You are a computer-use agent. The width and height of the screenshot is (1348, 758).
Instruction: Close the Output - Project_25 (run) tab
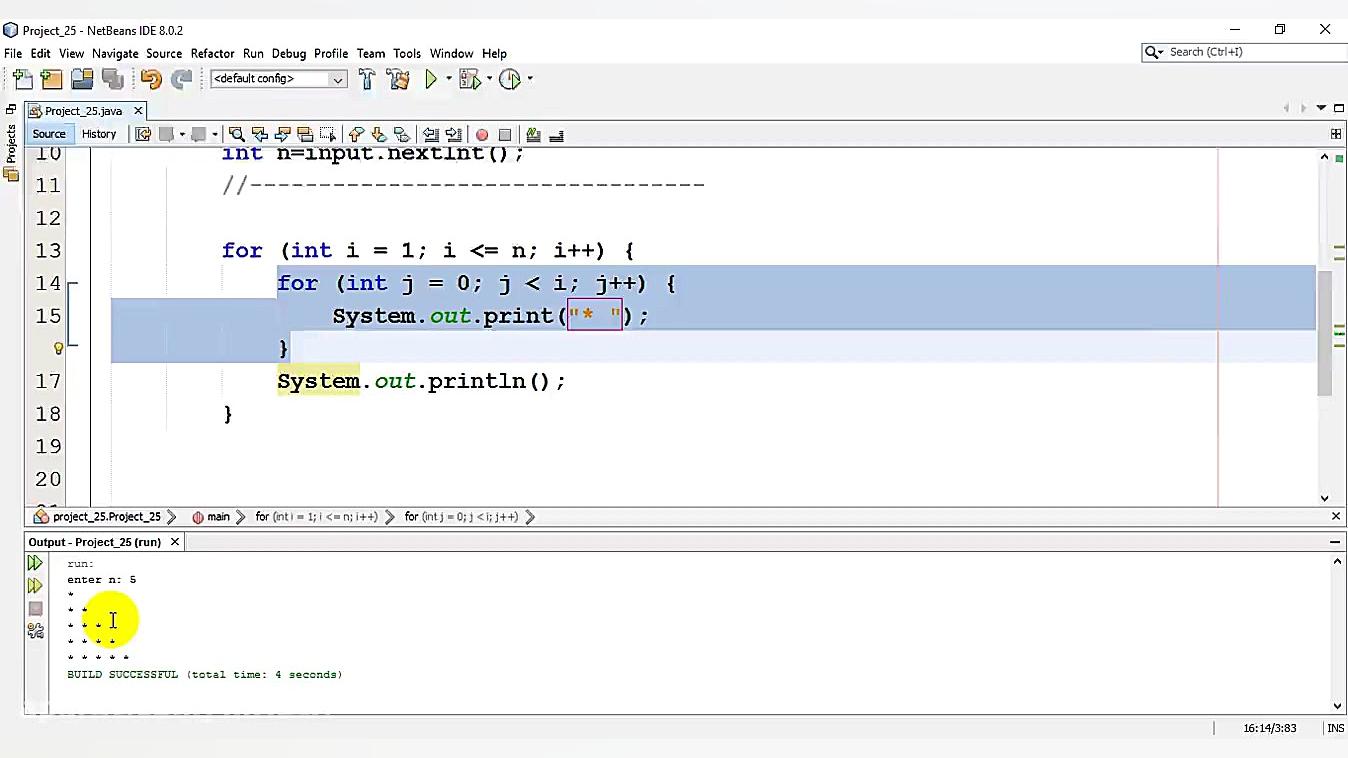coord(174,542)
